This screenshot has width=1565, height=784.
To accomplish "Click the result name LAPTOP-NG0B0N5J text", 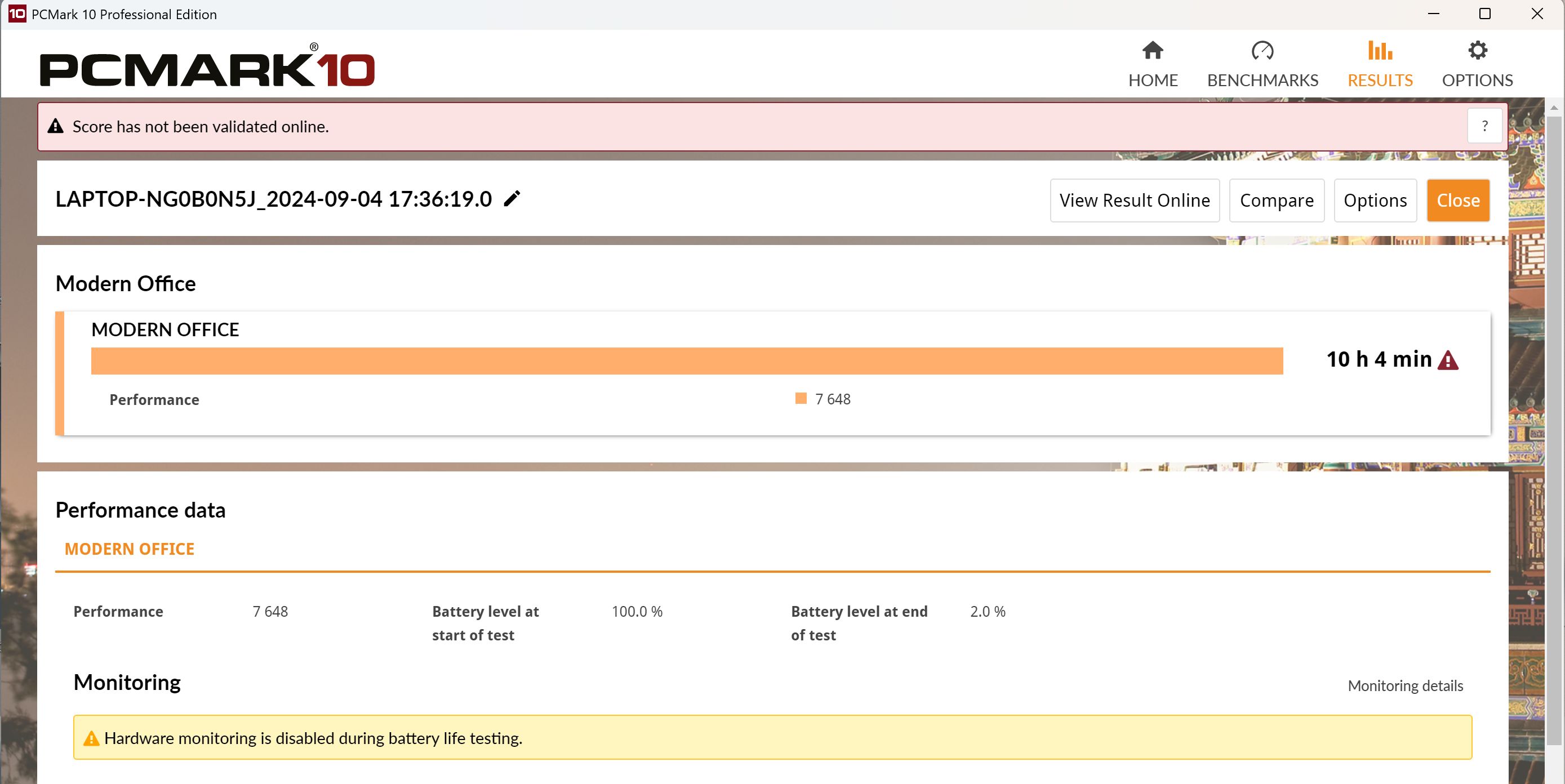I will coord(273,199).
